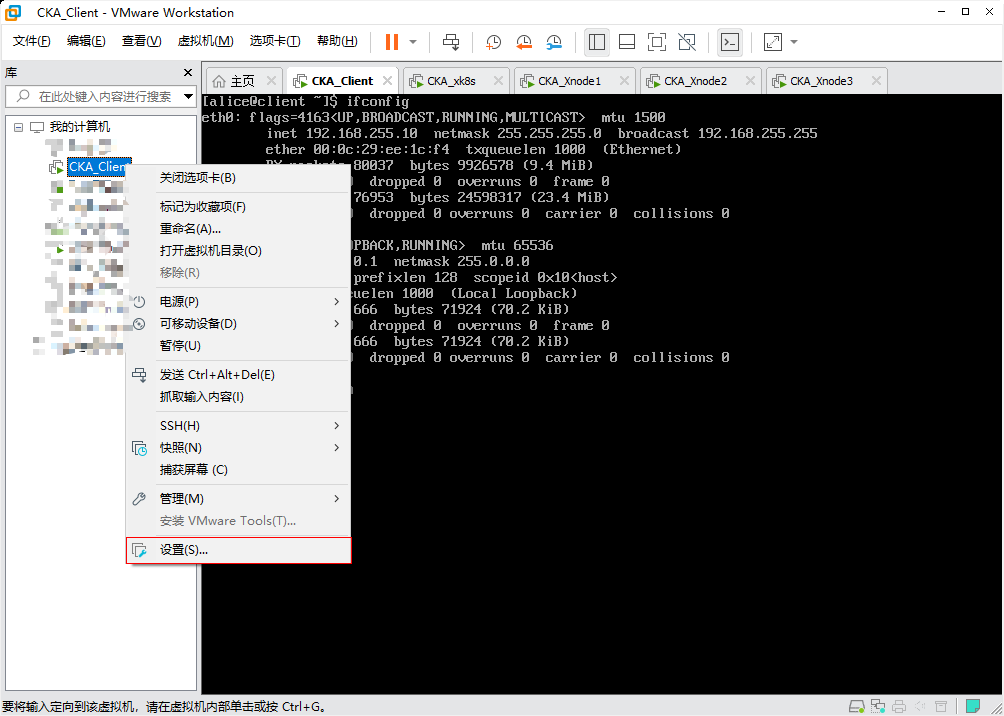Expand the 管理(M) submenu

point(238,498)
